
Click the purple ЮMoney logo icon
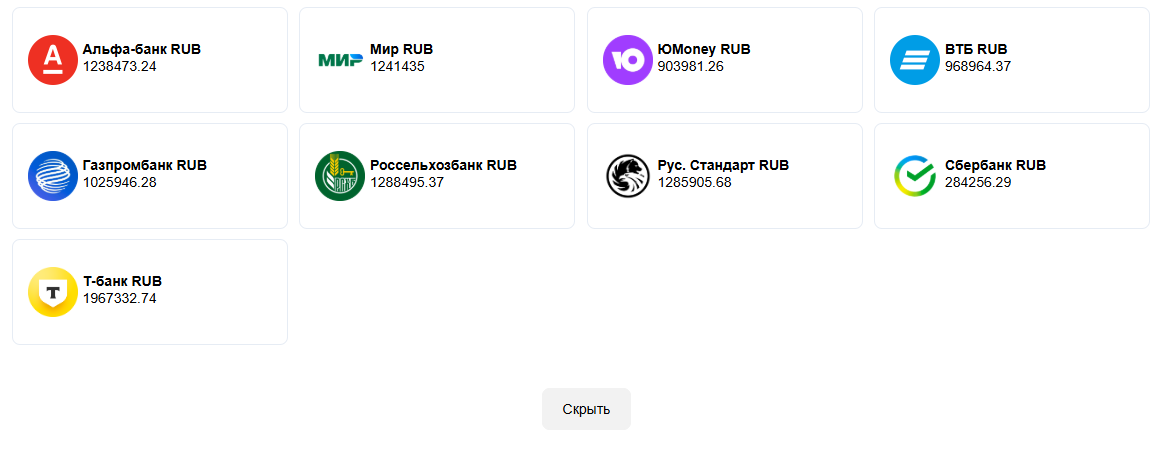coord(627,60)
